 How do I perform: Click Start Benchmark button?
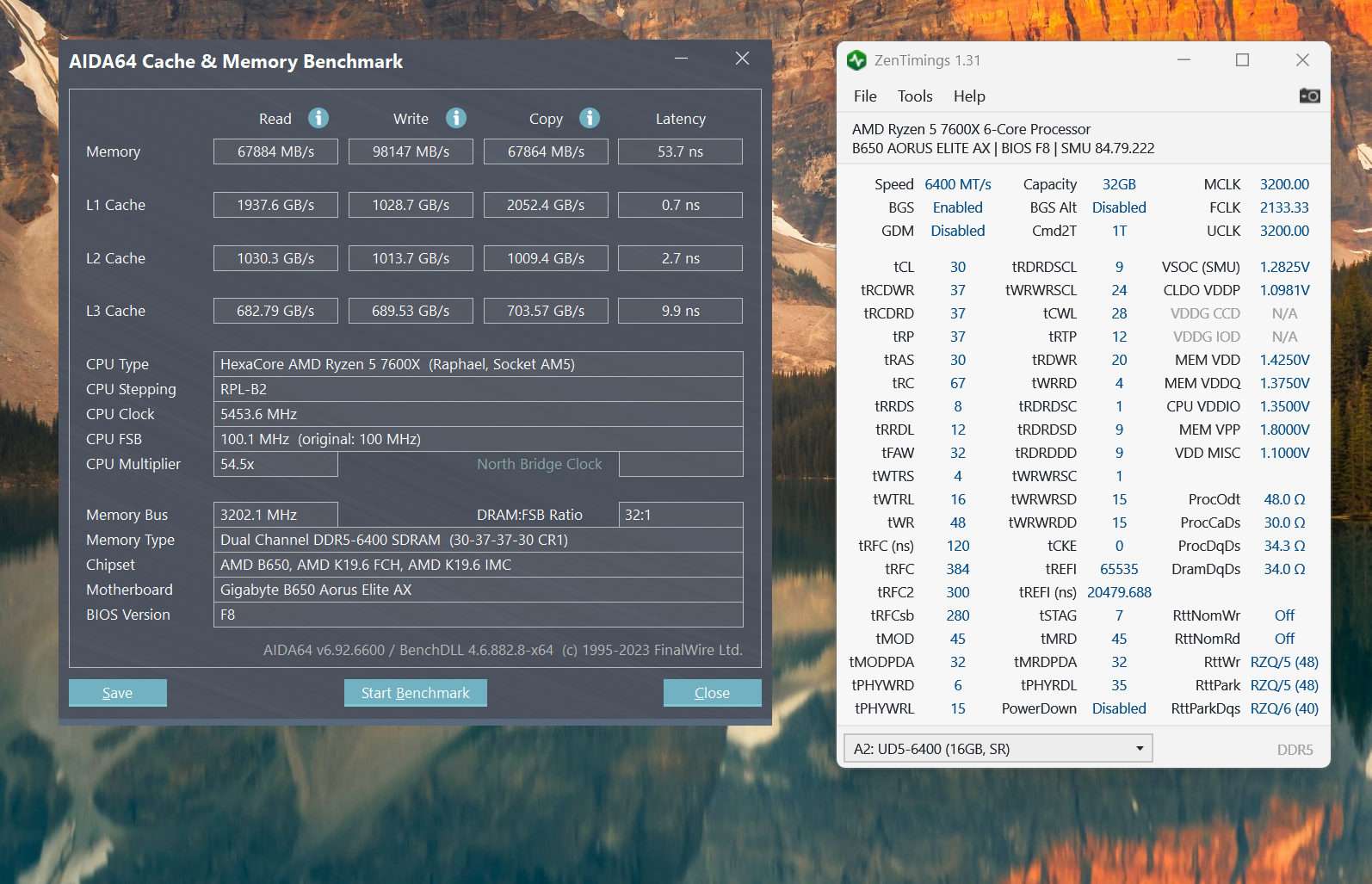point(416,693)
